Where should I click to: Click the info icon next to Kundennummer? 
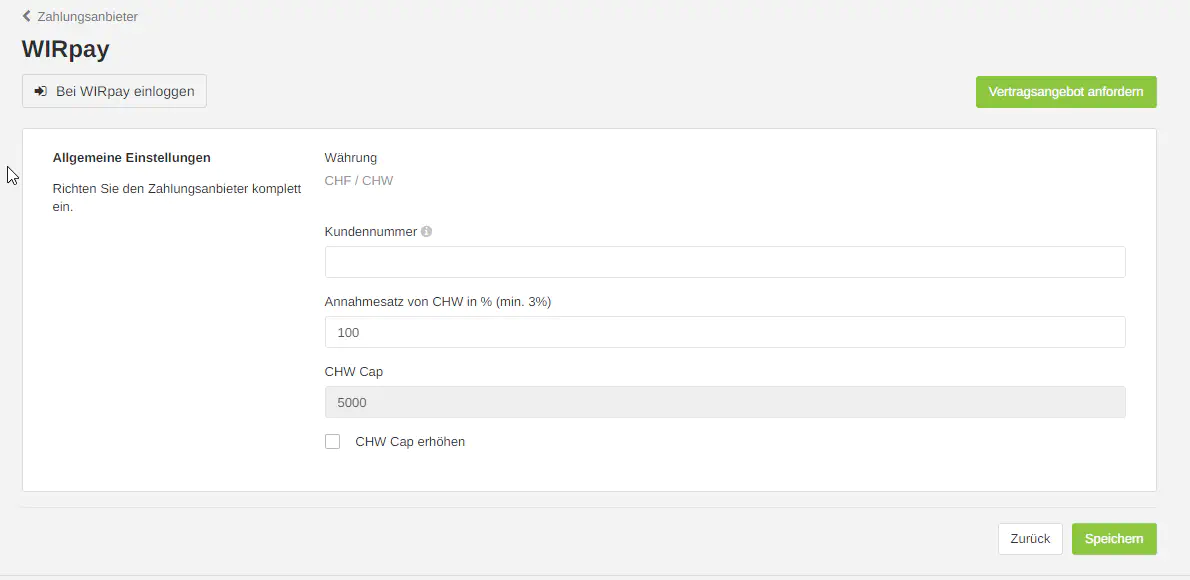click(427, 231)
